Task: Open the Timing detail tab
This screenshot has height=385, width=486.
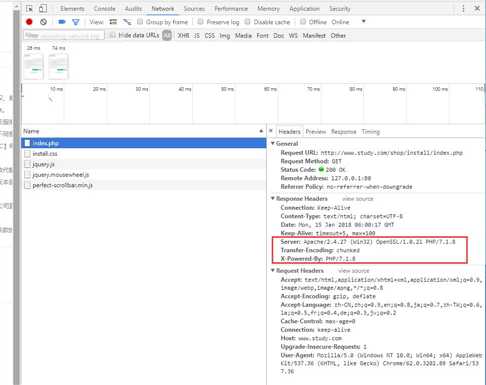Action: coord(371,132)
